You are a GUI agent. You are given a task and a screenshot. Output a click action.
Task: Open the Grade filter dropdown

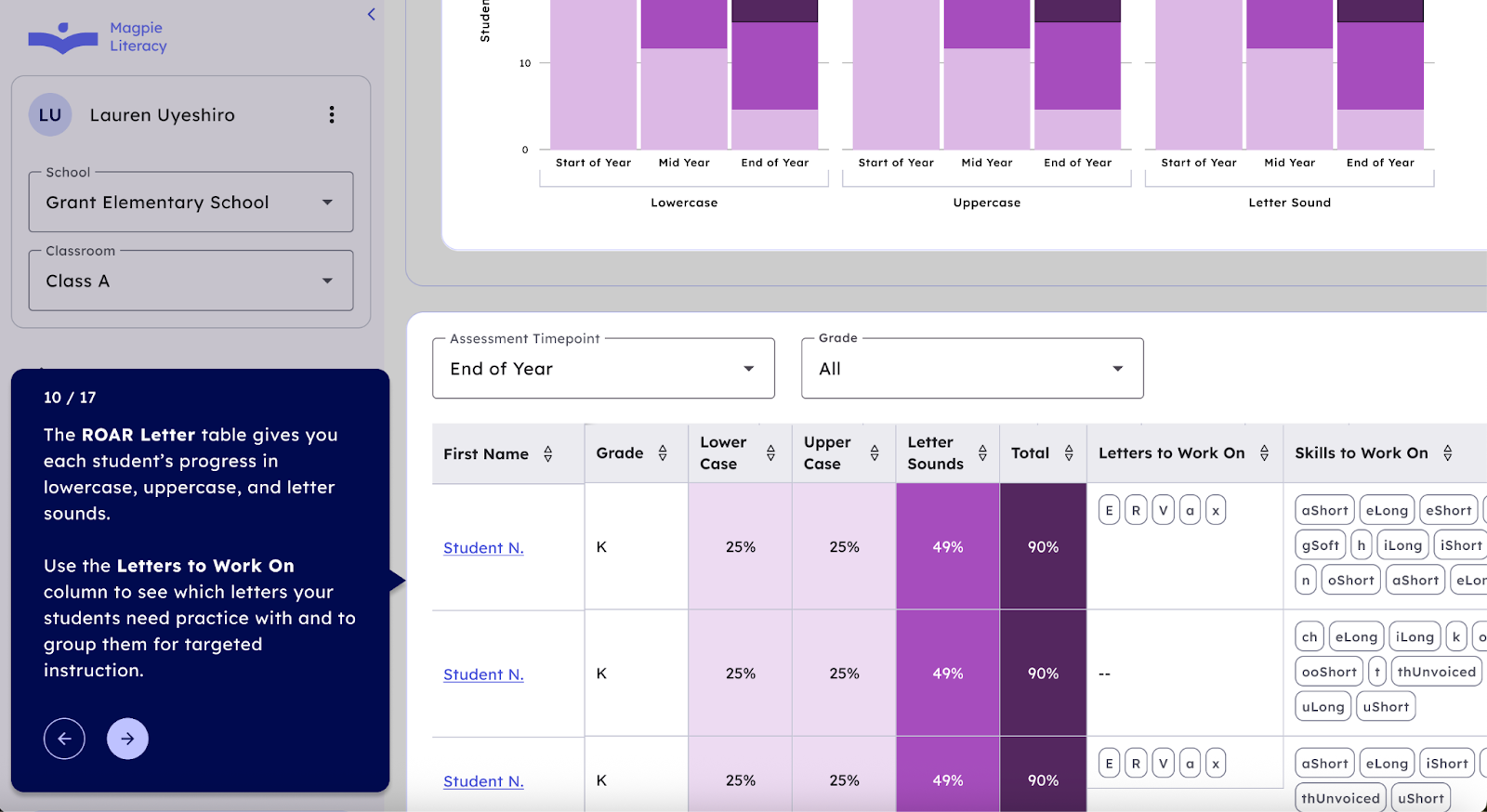[972, 369]
